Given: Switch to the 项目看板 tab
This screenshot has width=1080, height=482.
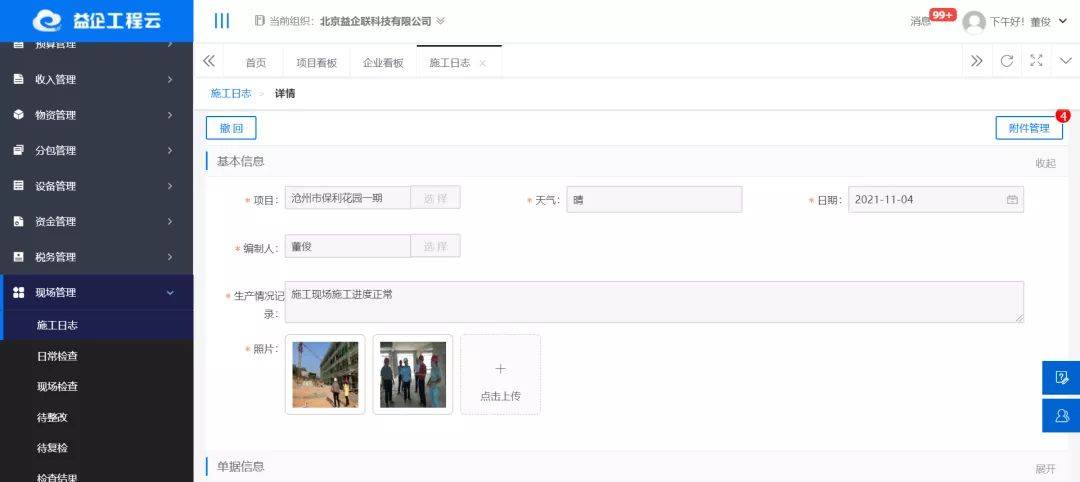Looking at the screenshot, I should point(316,62).
